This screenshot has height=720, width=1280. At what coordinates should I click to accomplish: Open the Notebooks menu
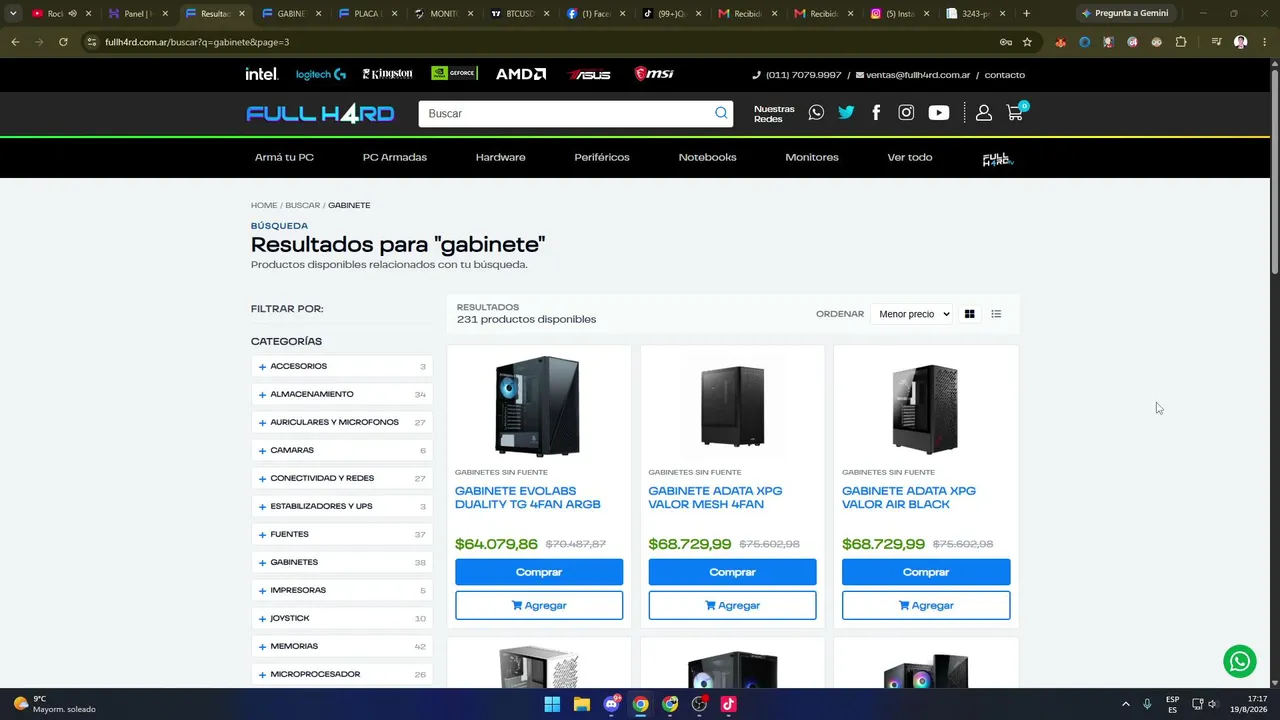707,157
